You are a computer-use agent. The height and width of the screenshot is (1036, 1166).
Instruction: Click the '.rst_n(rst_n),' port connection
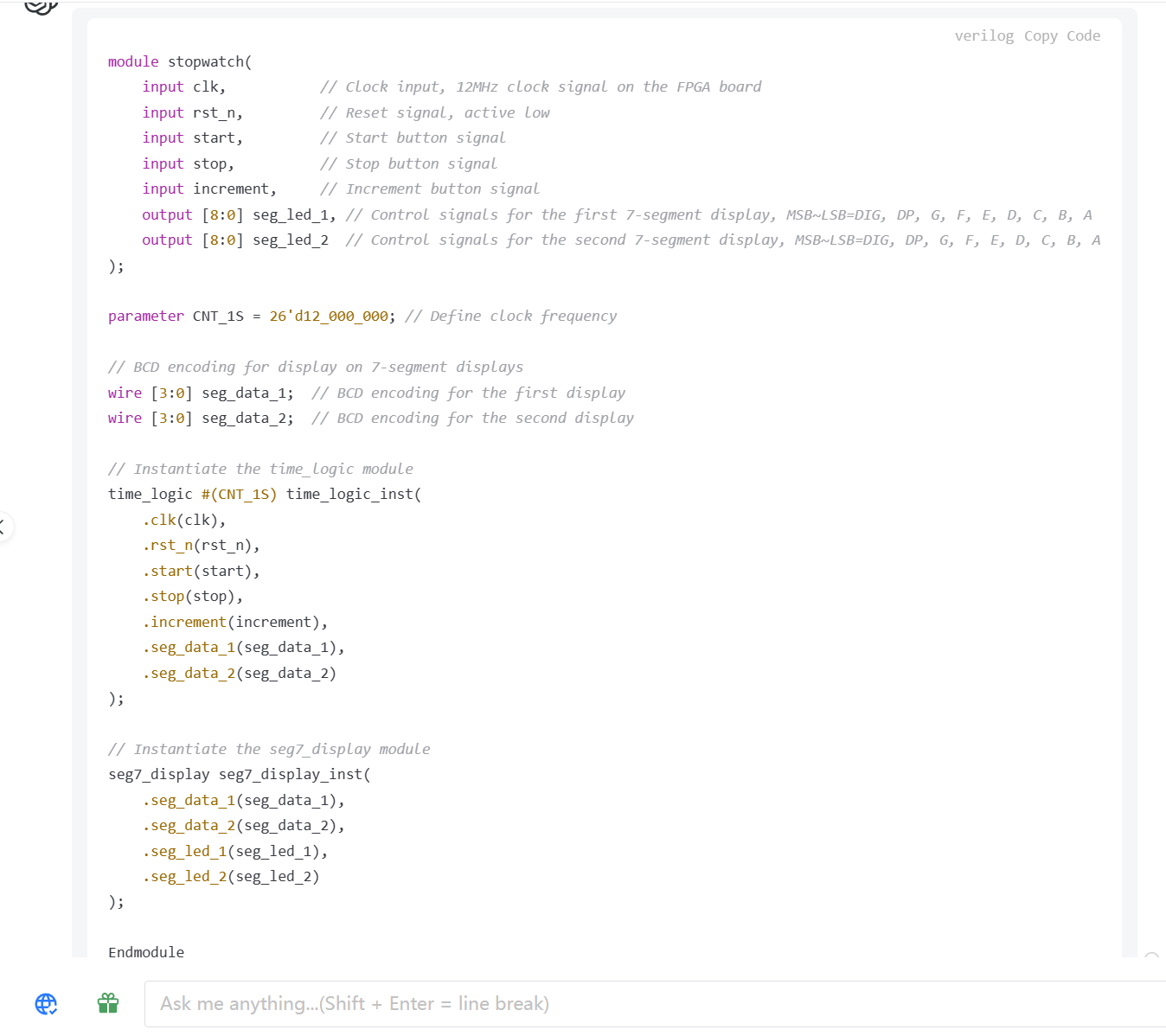coord(202,545)
